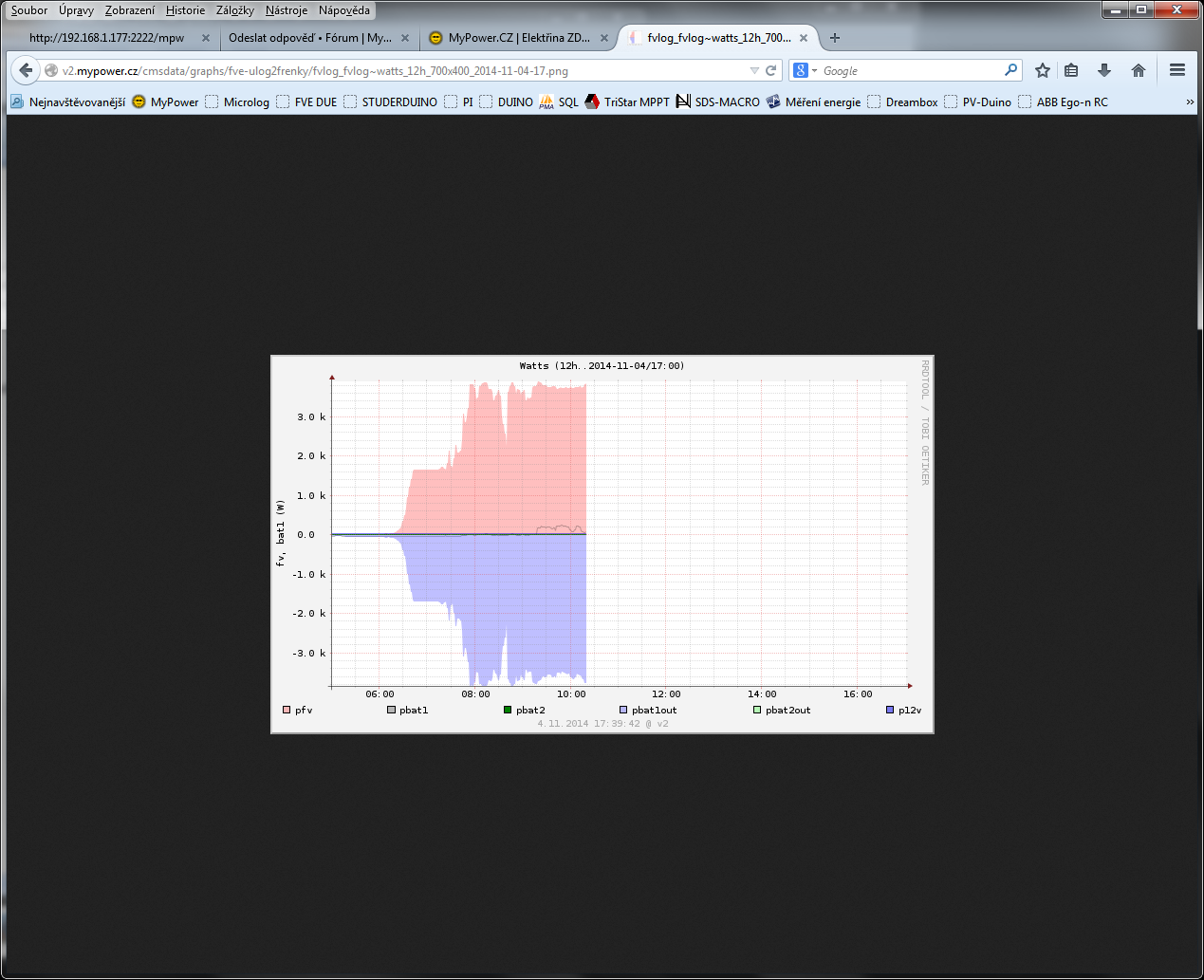
Task: Open the search engine selector dropdown
Action: click(x=806, y=70)
